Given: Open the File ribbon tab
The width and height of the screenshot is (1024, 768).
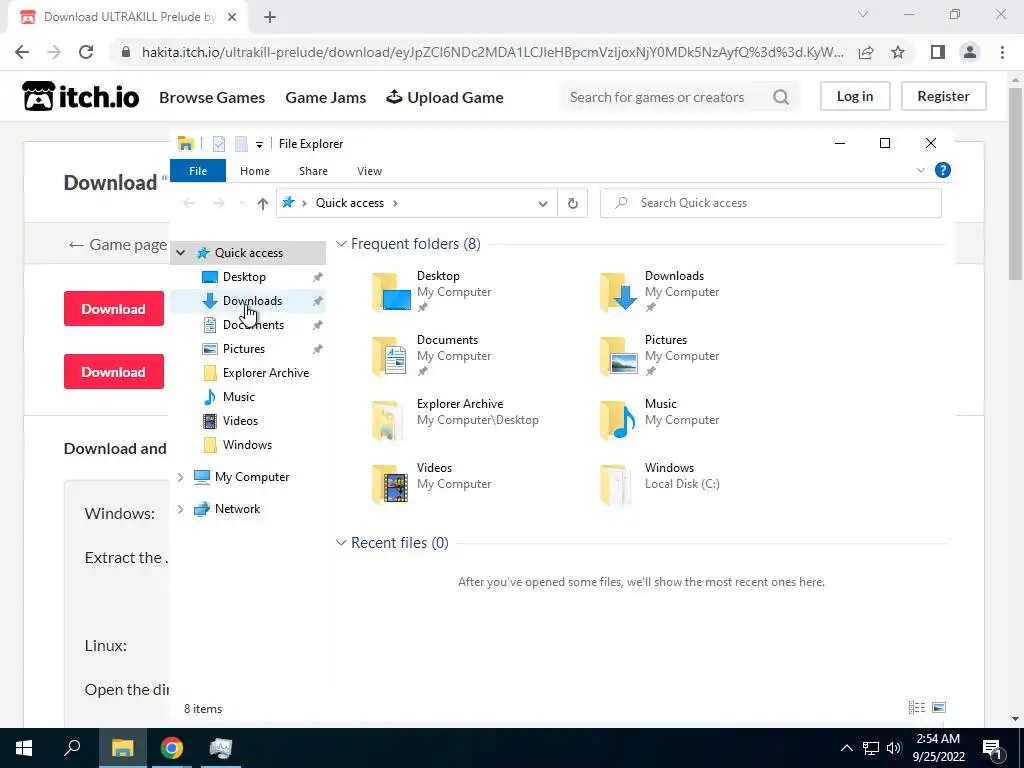Looking at the screenshot, I should click(198, 171).
